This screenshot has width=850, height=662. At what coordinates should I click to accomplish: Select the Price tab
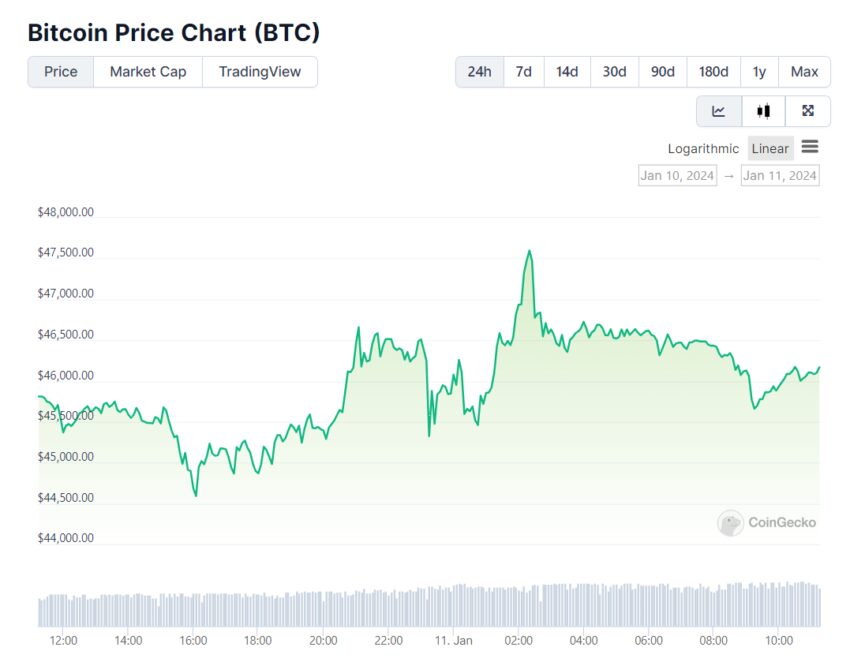coord(61,72)
